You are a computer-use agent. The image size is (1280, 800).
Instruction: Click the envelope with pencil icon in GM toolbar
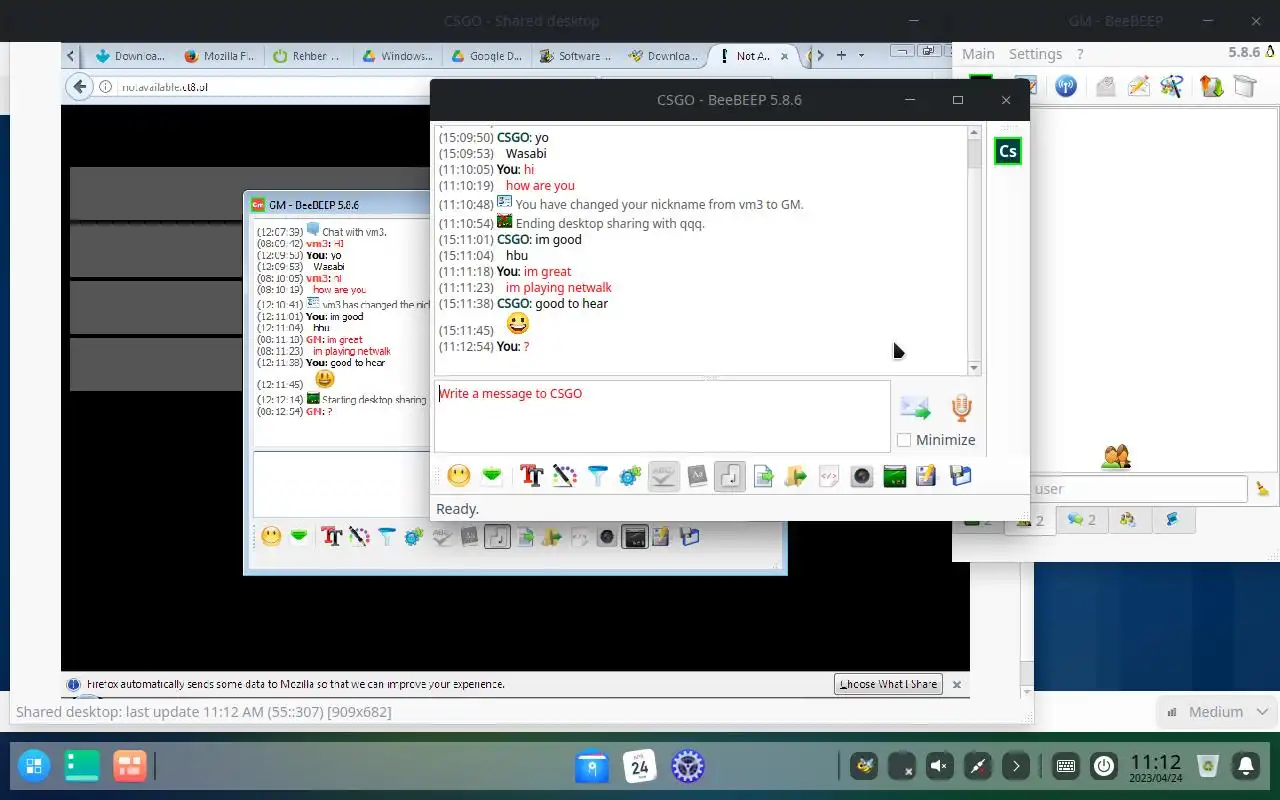pyautogui.click(x=1138, y=86)
